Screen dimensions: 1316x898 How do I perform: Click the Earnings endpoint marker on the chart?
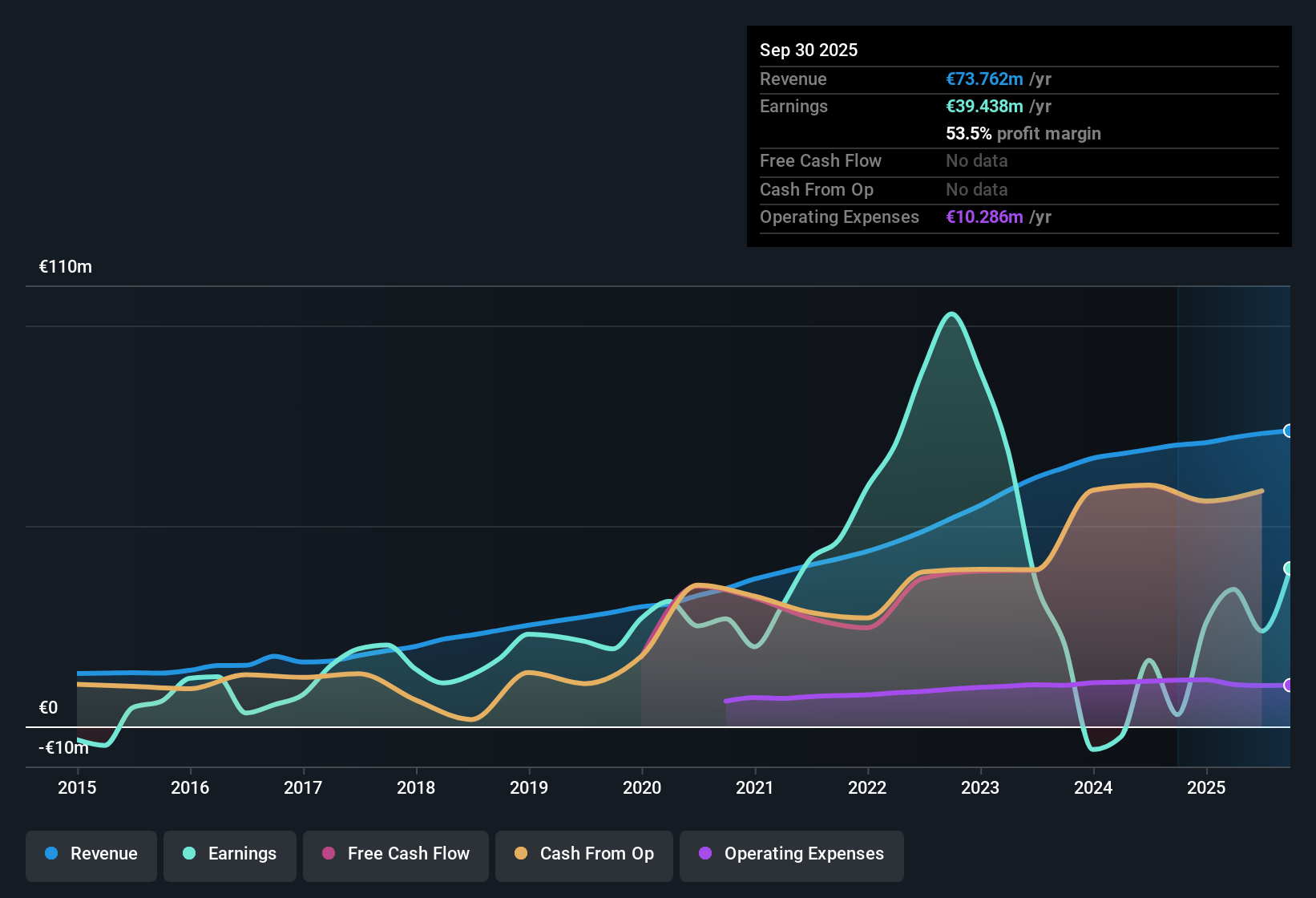click(x=1289, y=569)
